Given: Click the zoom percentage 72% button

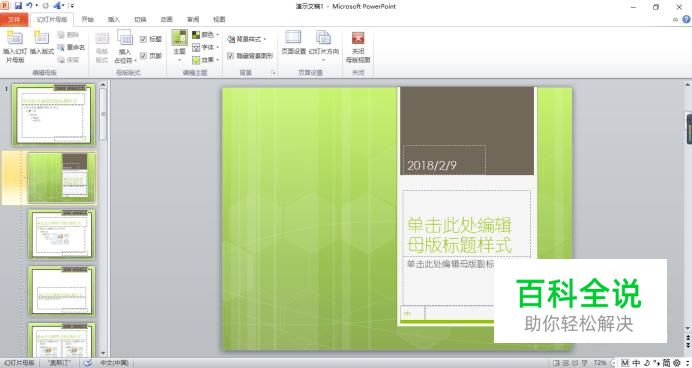Looking at the screenshot, I should (600, 363).
